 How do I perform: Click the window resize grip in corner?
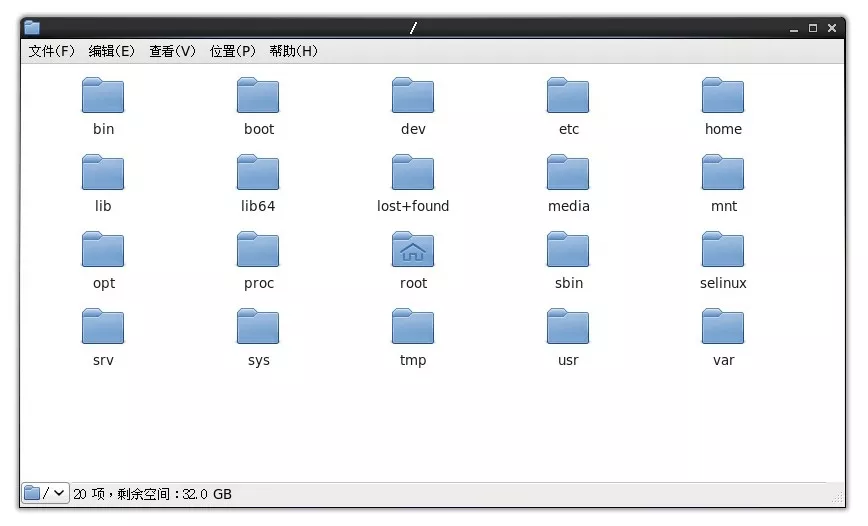pos(837,497)
